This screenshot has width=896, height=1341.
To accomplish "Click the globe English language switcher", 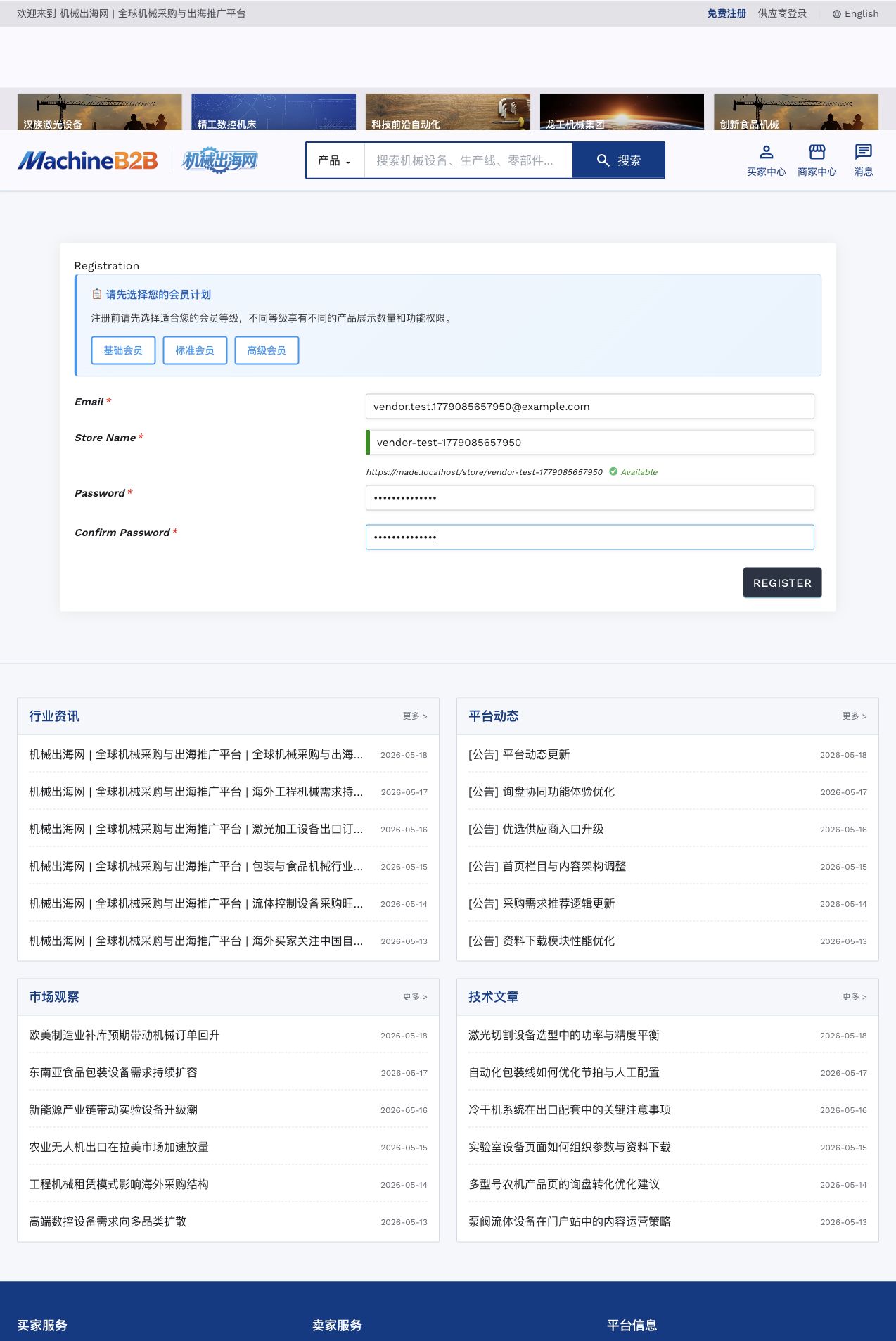I will click(x=855, y=13).
